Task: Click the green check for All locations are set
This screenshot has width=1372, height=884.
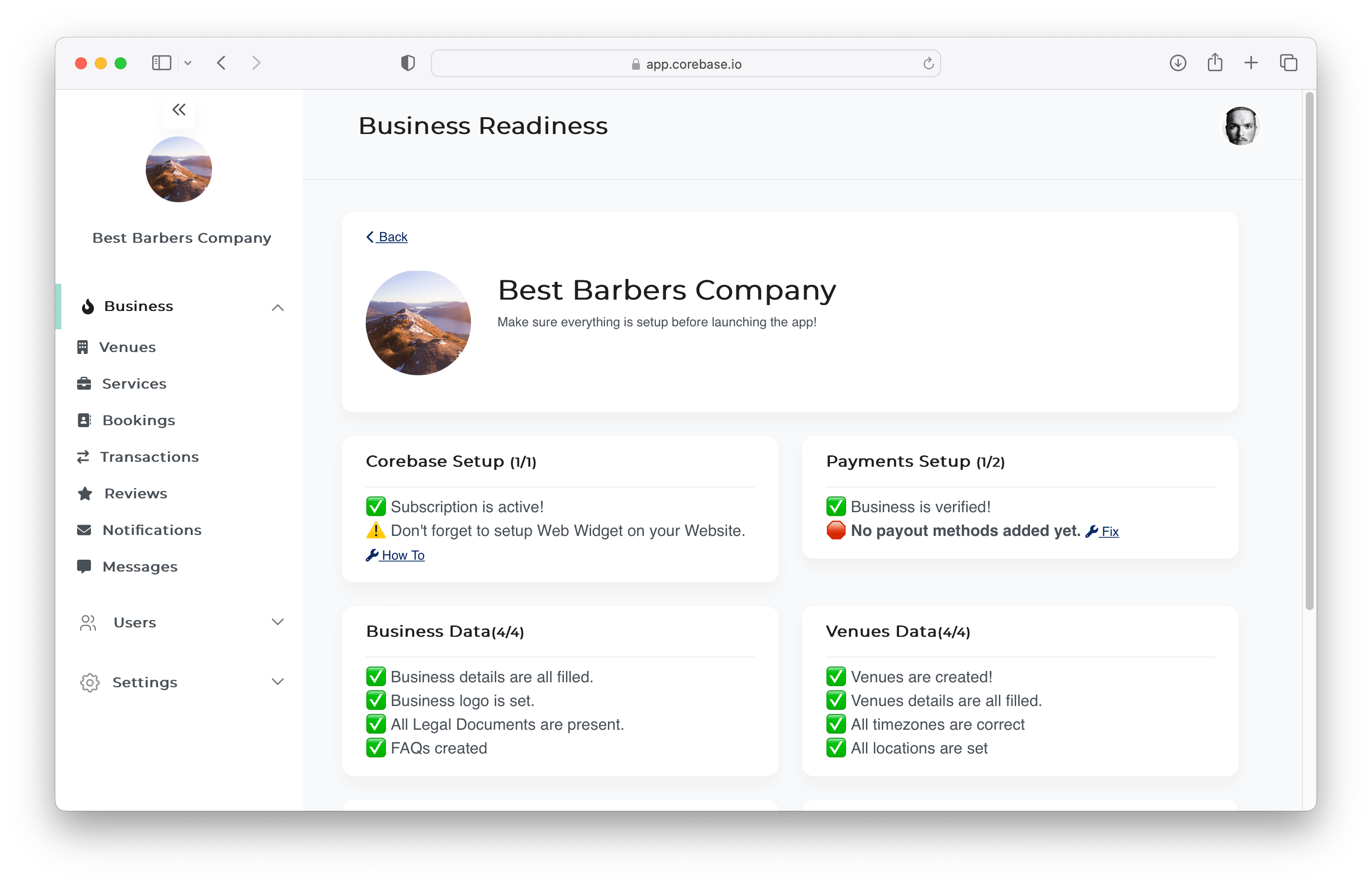Action: pos(836,748)
